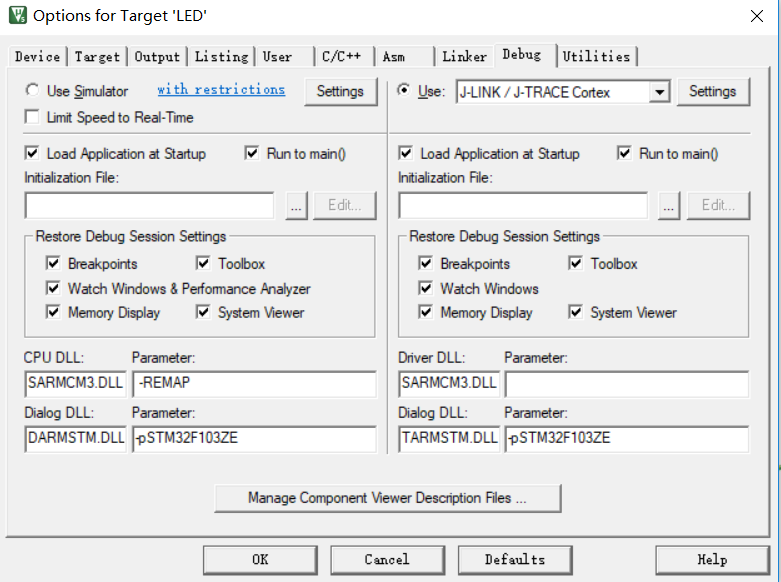This screenshot has height=582, width=781.
Task: Toggle simulator Toolbox checkbox
Action: coord(203,263)
